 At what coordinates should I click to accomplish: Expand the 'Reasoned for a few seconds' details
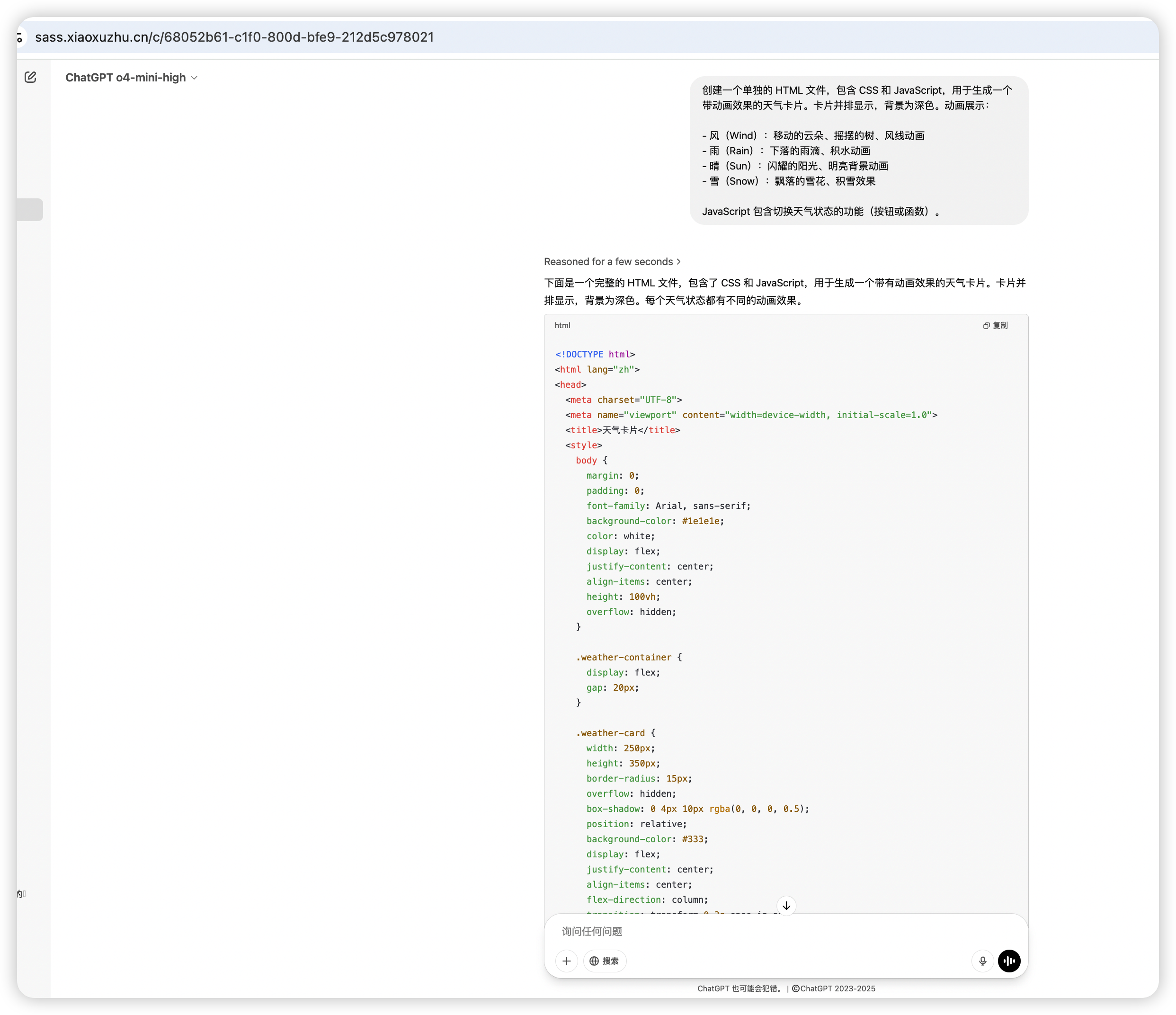[612, 262]
